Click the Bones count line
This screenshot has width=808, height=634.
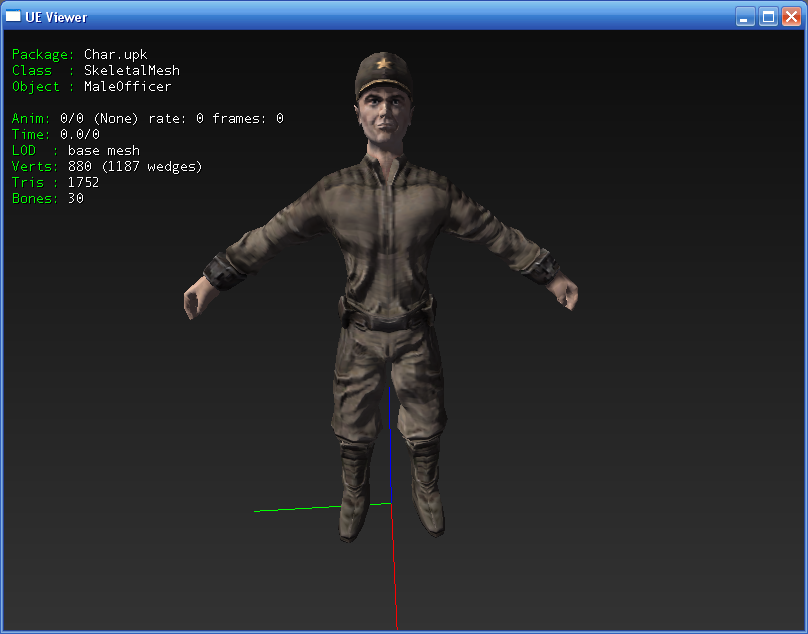point(48,199)
